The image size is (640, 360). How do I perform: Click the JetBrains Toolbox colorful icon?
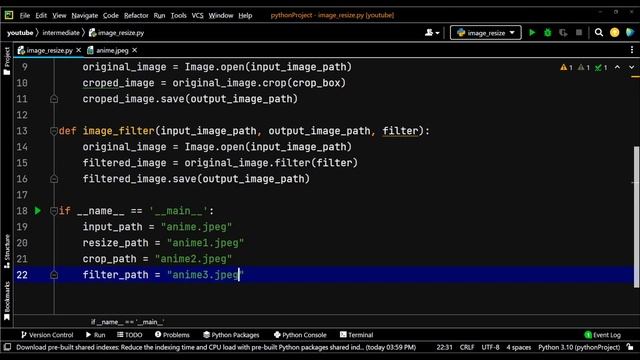tap(630, 33)
